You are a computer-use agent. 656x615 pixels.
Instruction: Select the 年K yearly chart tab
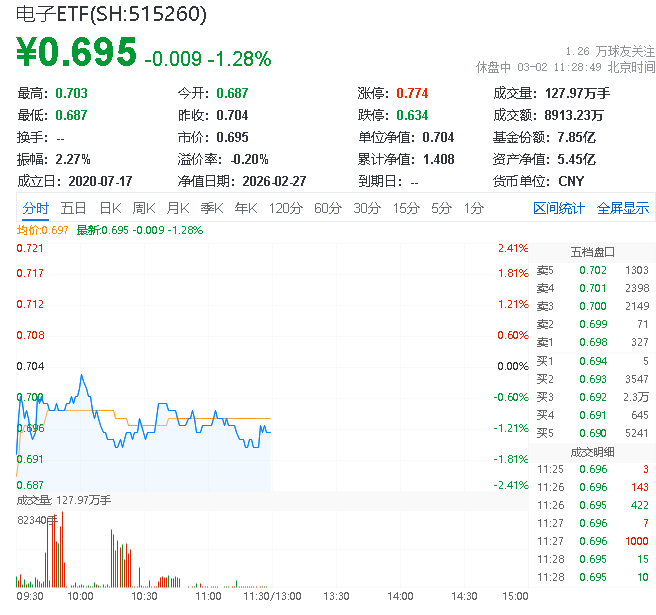245,208
